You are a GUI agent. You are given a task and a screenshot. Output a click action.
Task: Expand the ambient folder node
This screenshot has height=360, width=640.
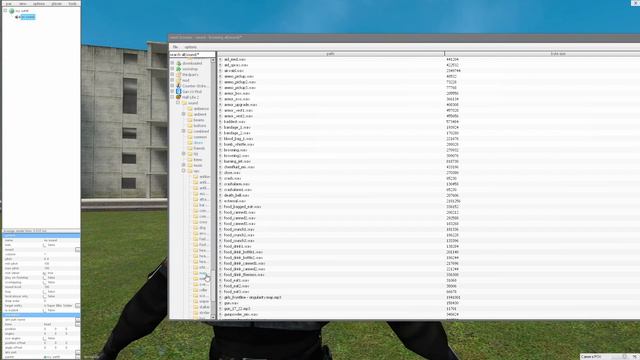184,114
